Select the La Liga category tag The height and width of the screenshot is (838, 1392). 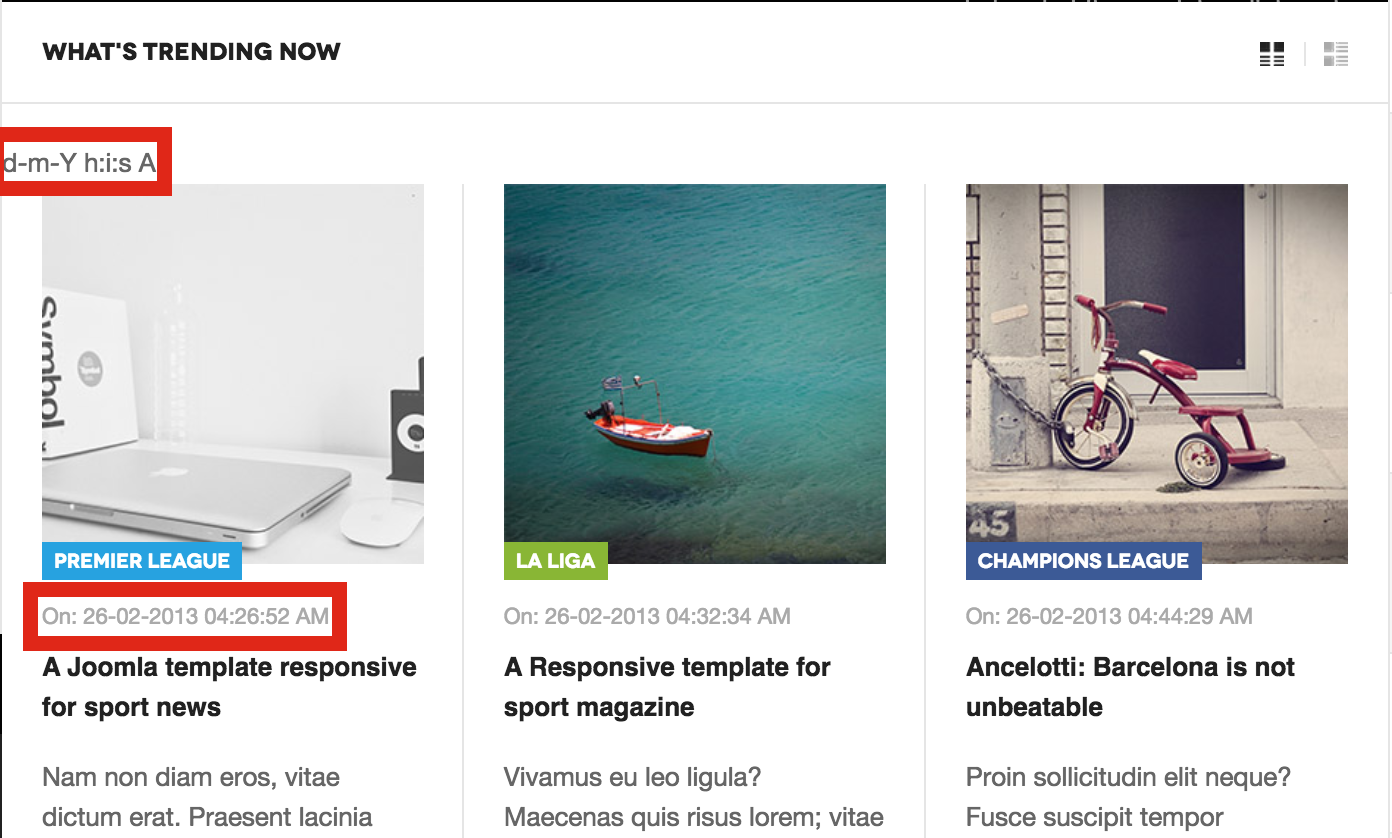[x=556, y=561]
